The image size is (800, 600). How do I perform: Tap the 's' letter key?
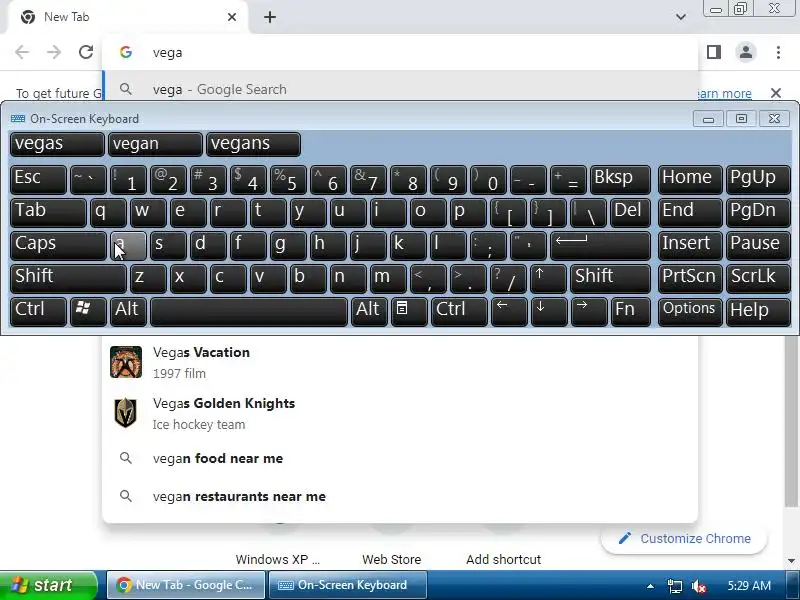[x=168, y=245]
